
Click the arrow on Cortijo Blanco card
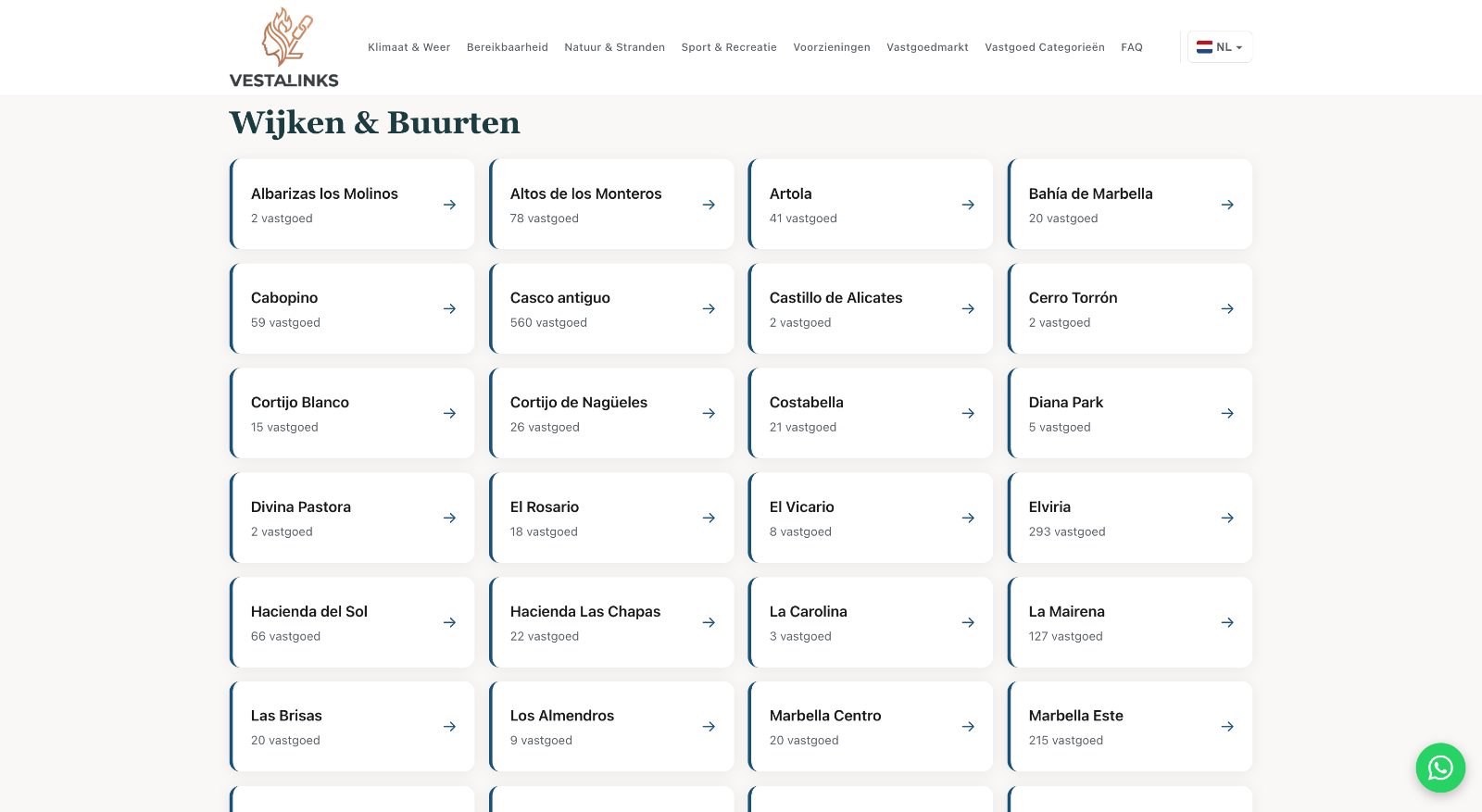coord(449,413)
